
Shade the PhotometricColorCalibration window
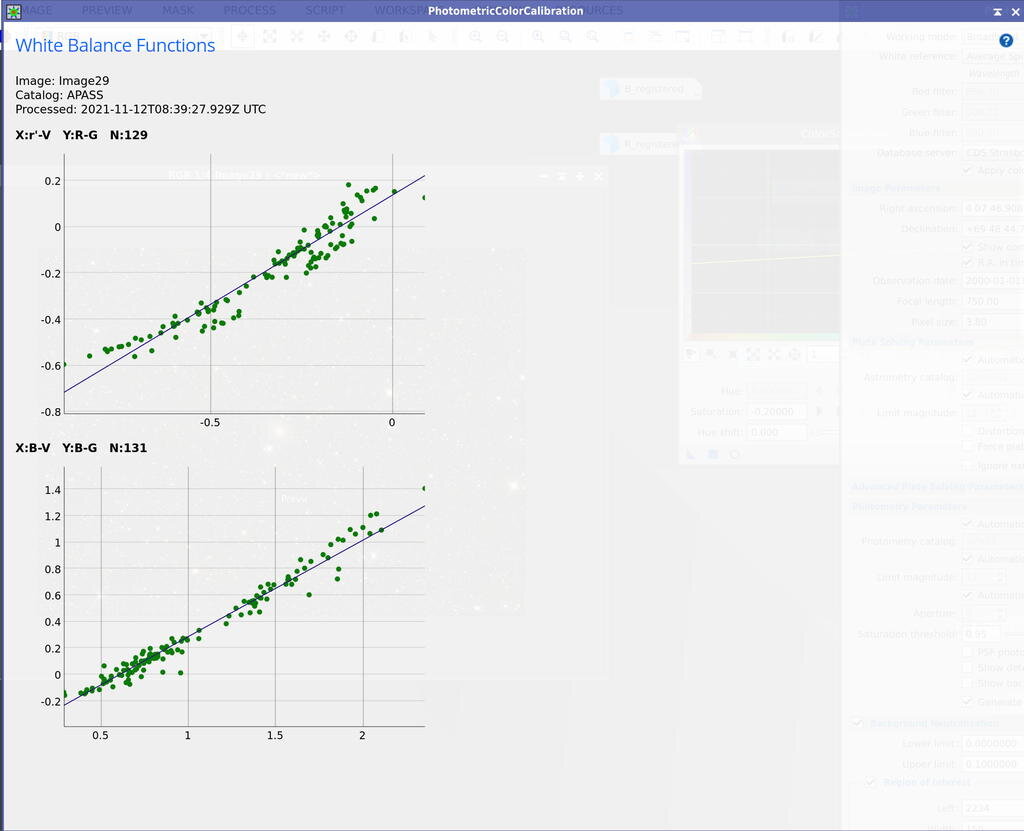coord(997,12)
